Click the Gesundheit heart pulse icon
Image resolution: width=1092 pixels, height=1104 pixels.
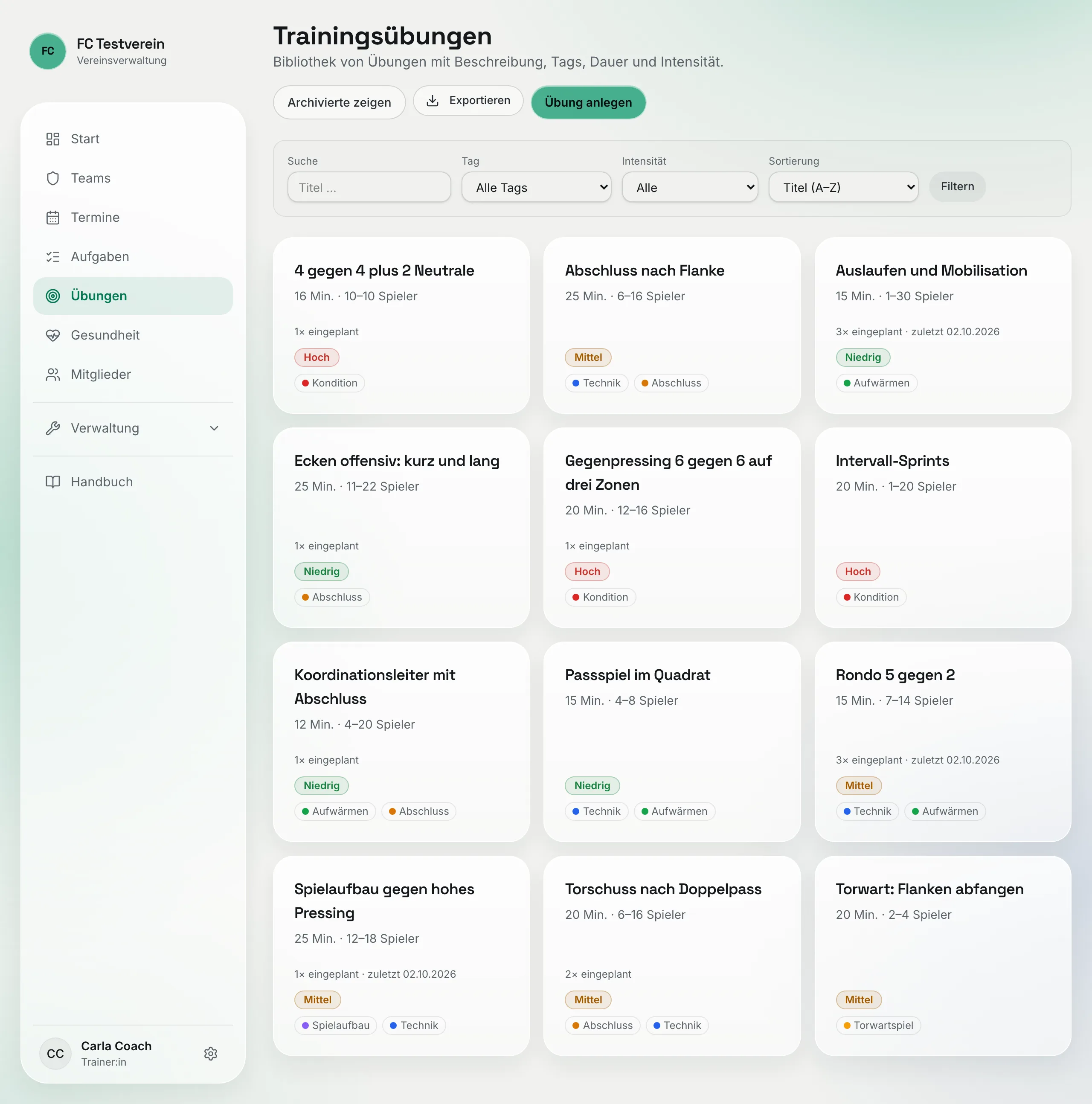[52, 335]
